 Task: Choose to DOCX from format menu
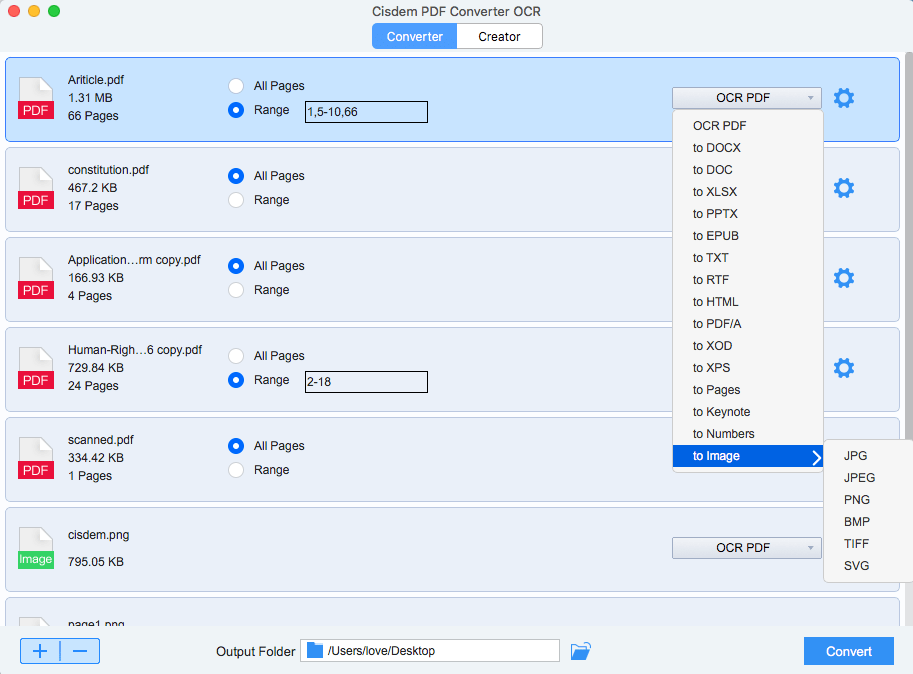717,148
